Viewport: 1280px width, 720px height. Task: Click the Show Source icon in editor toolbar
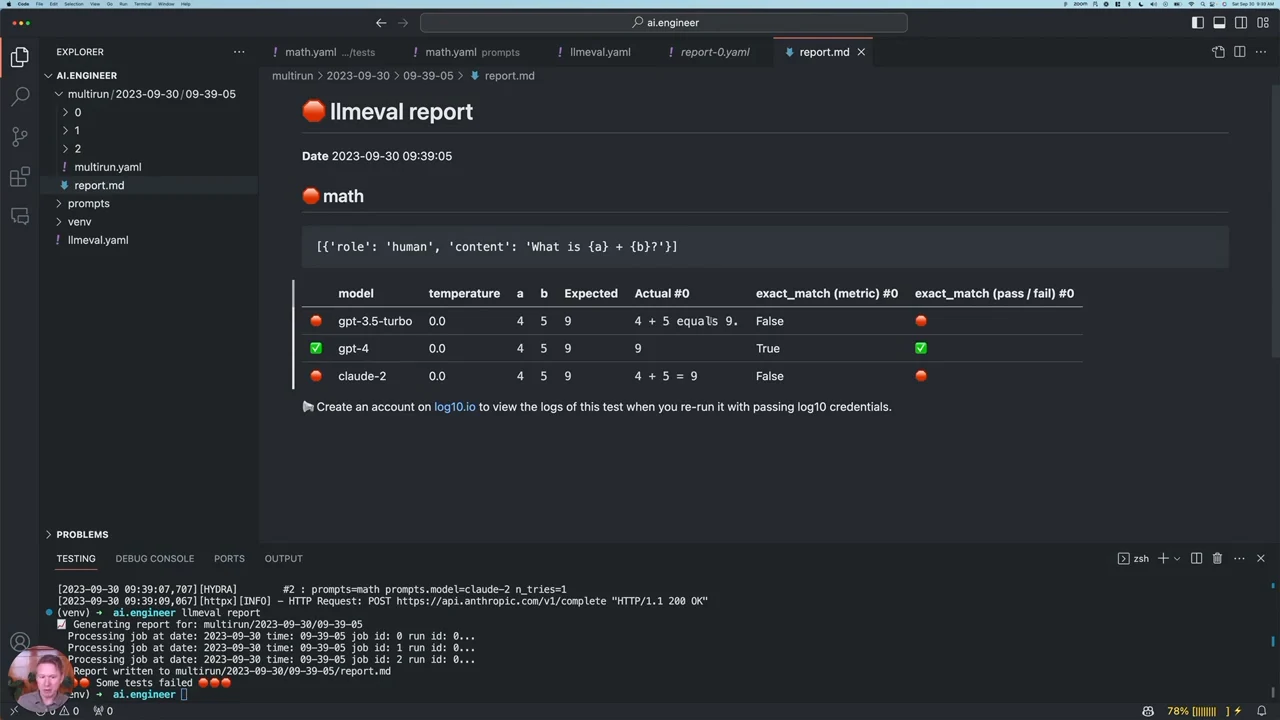1218,52
